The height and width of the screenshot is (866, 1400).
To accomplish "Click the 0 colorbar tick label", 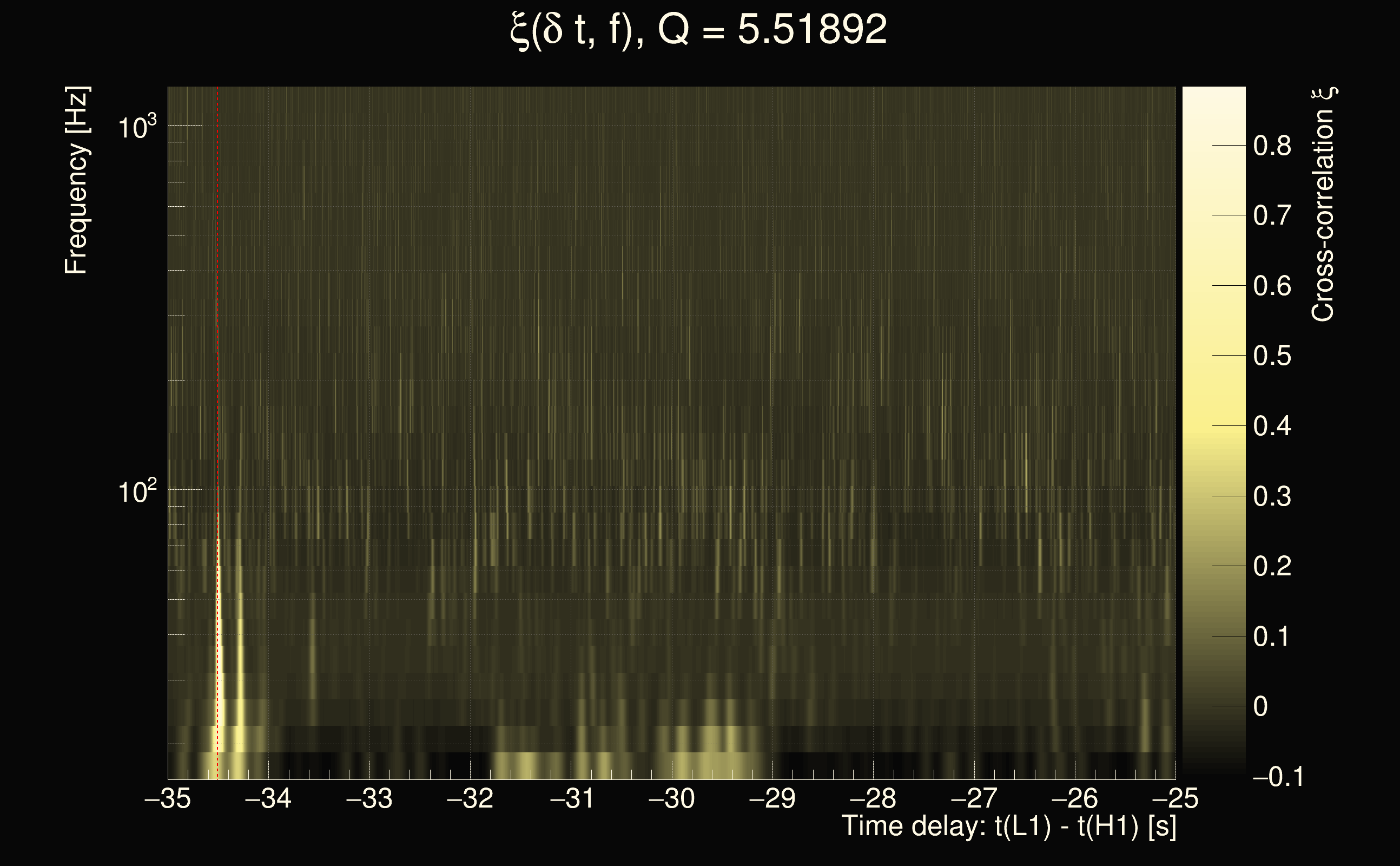I will click(1260, 707).
